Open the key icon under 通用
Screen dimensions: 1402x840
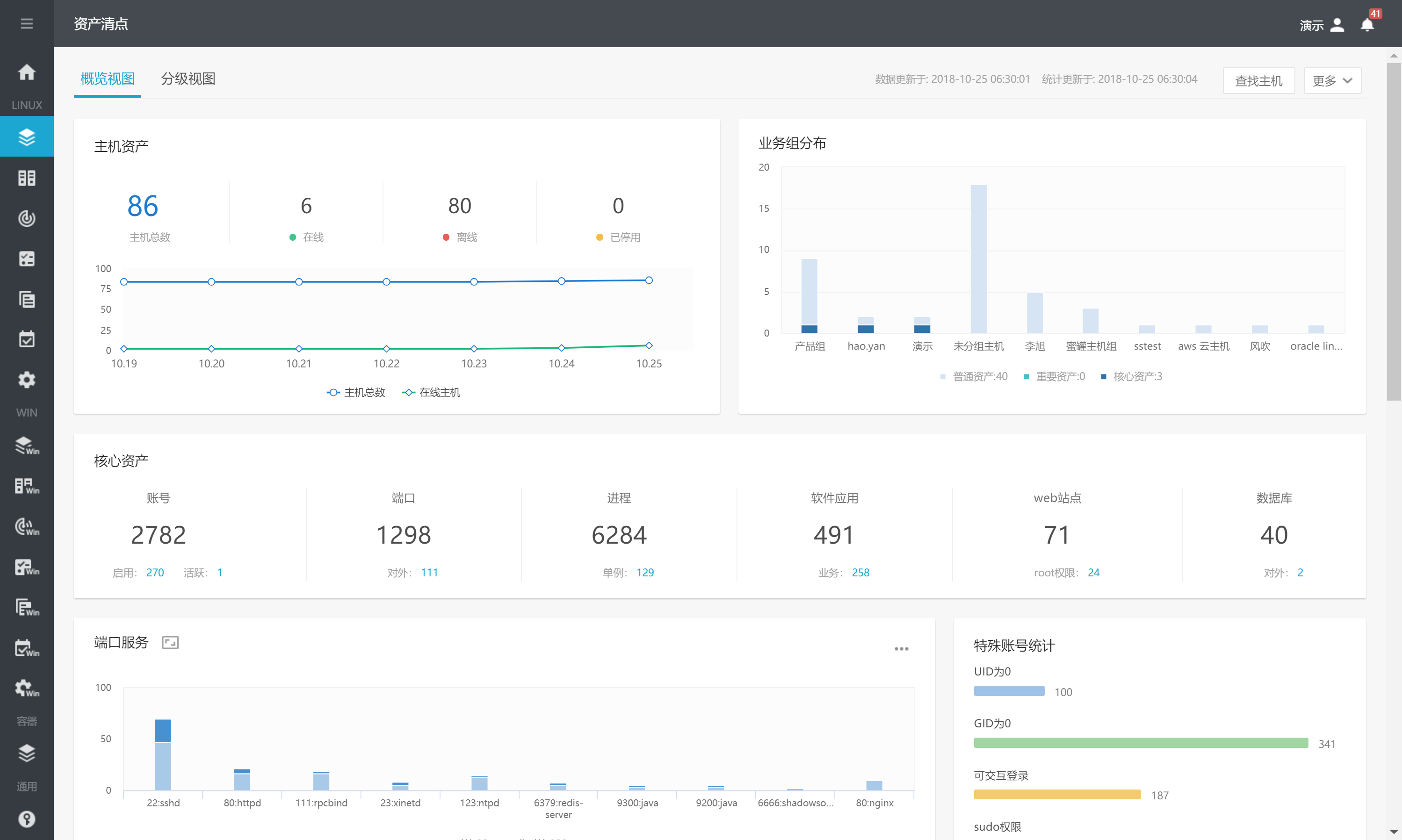(27, 819)
